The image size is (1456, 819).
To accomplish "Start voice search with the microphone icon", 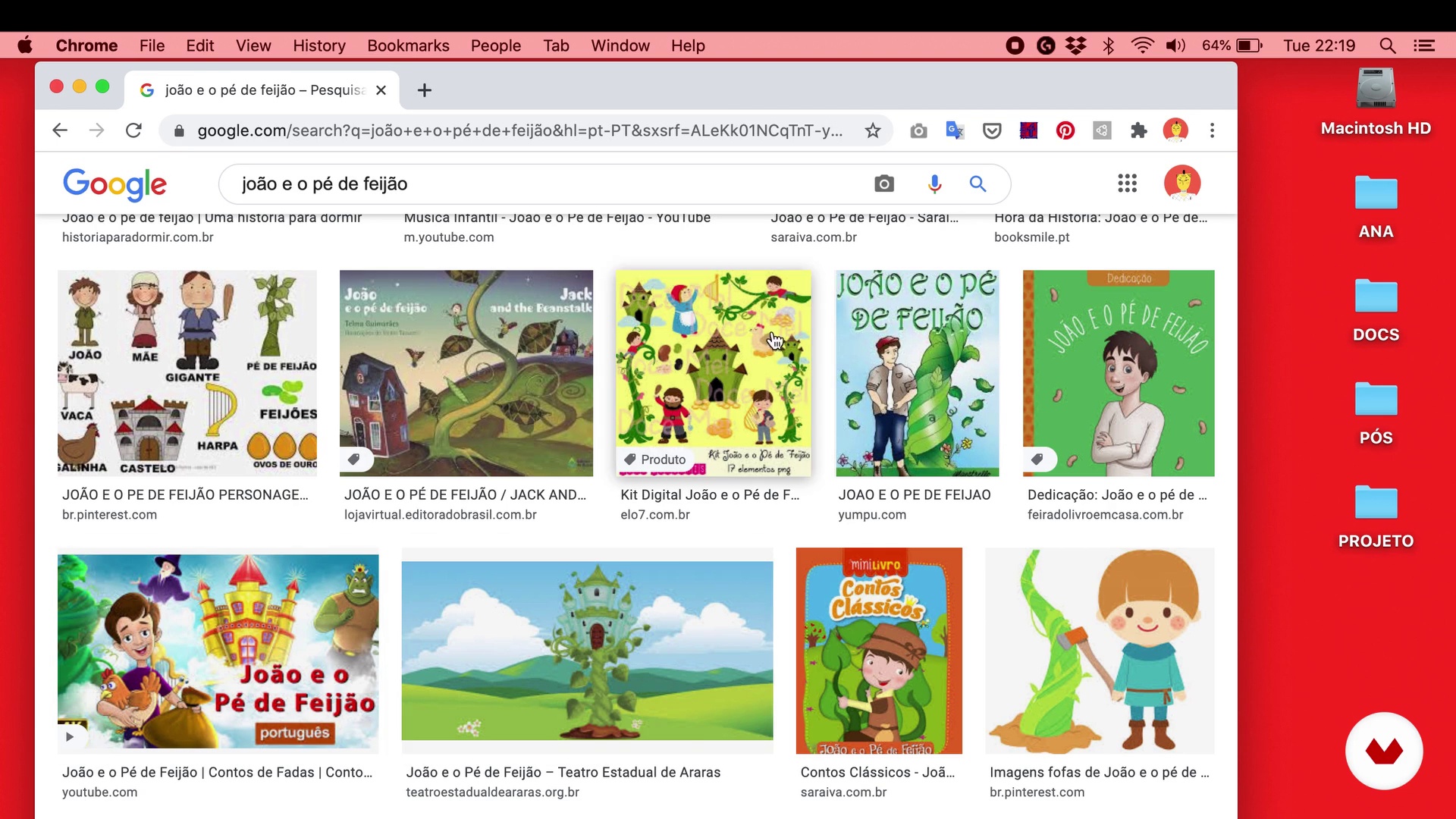I will pos(934,184).
